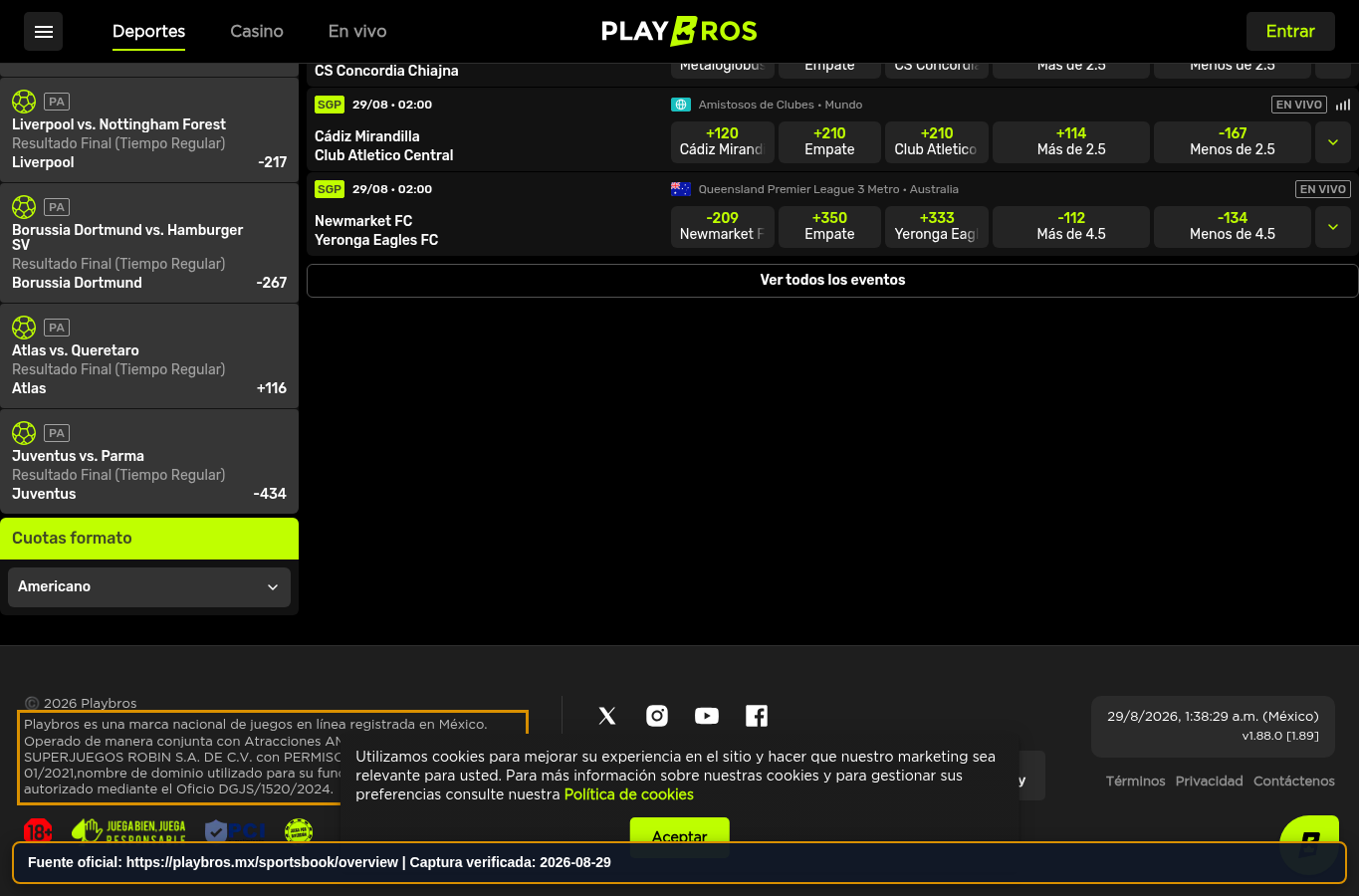Open Playbros Facebook page
Screen dimensions: 1359x896
[757, 716]
